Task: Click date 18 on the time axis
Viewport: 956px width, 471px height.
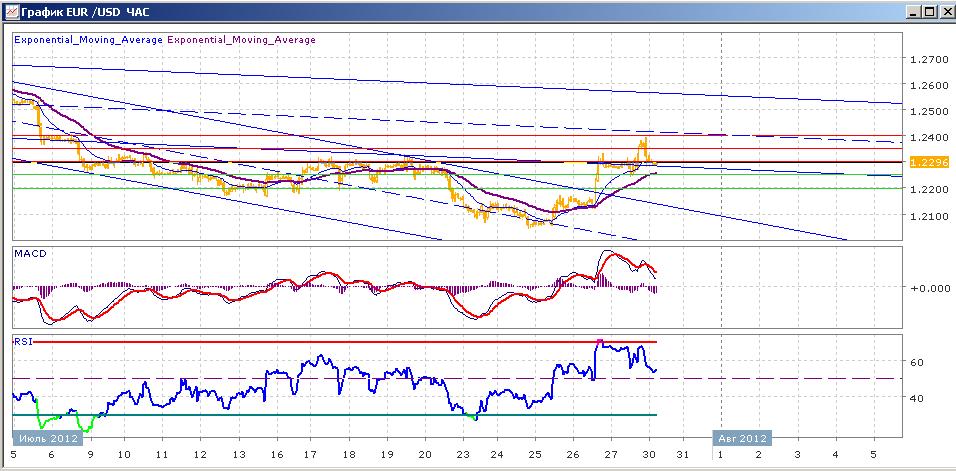Action: [x=349, y=455]
